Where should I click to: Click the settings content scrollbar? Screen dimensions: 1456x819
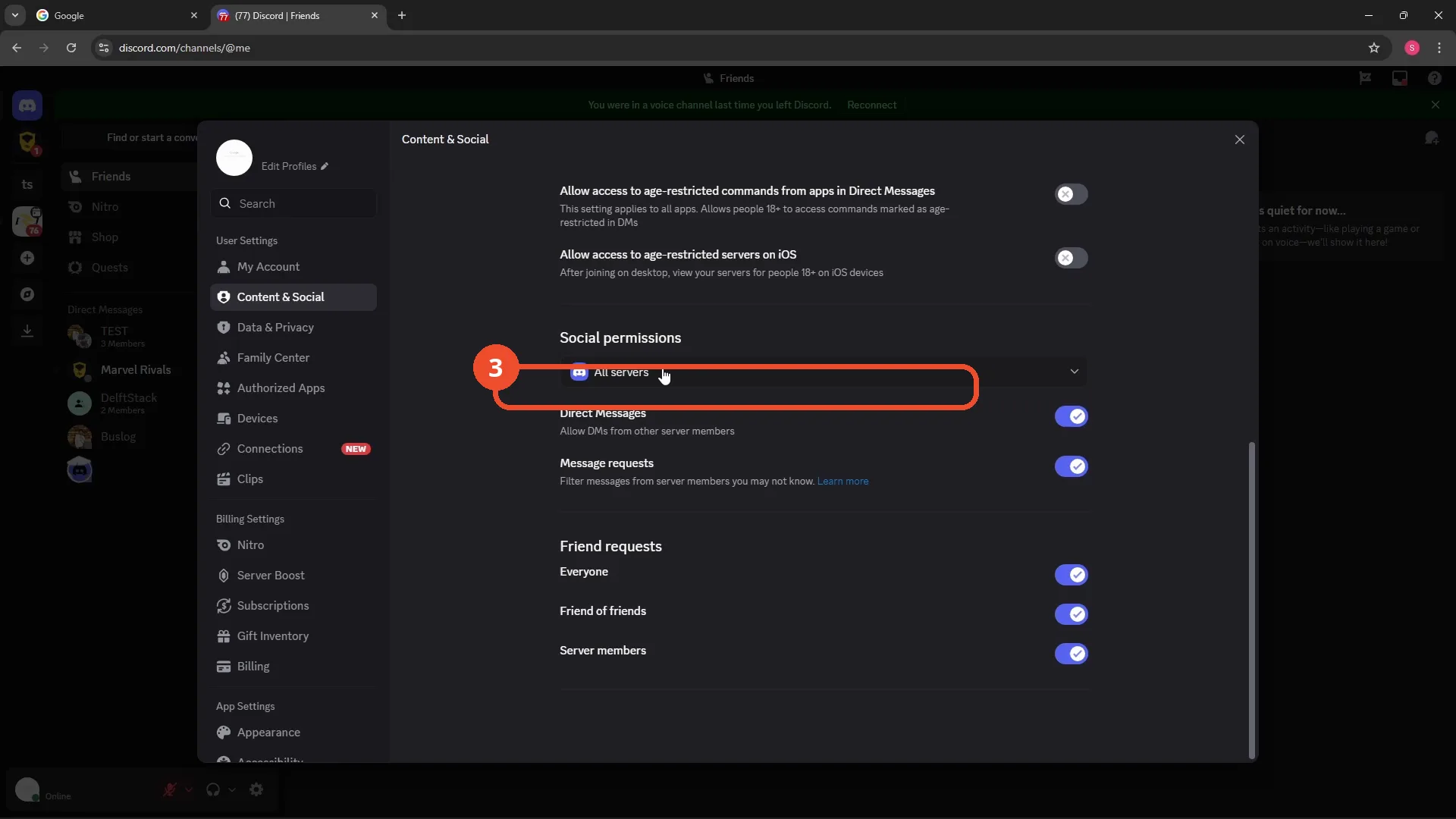click(x=1251, y=599)
